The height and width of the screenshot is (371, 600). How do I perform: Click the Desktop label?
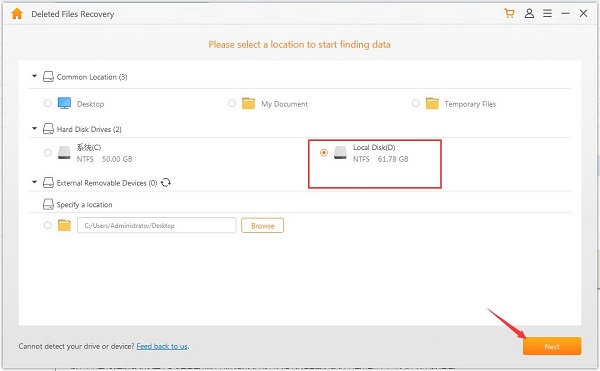coord(90,104)
